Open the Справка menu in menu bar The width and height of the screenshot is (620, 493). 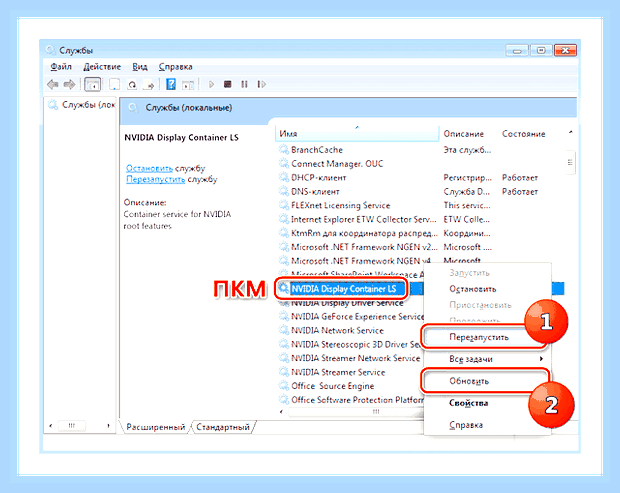tap(176, 67)
